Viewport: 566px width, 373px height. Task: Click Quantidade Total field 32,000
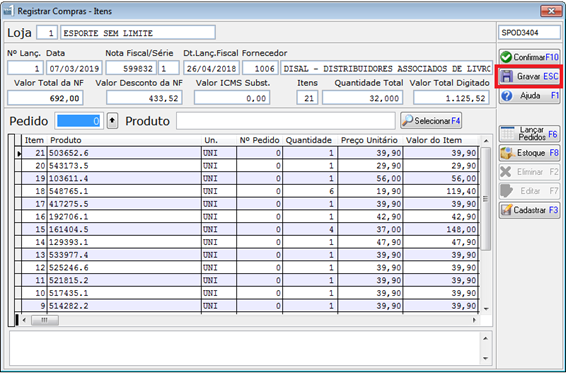363,98
